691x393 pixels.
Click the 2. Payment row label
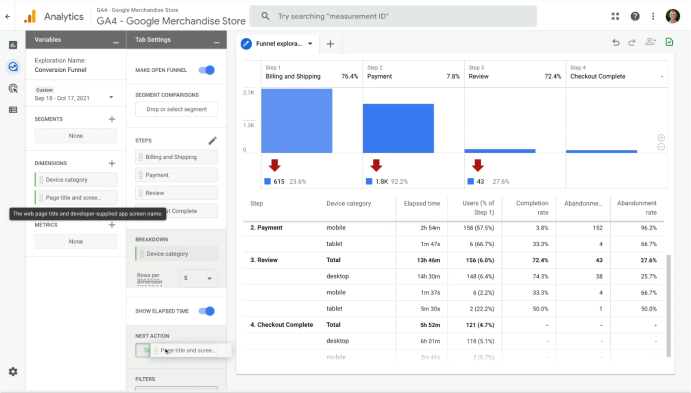(266, 227)
